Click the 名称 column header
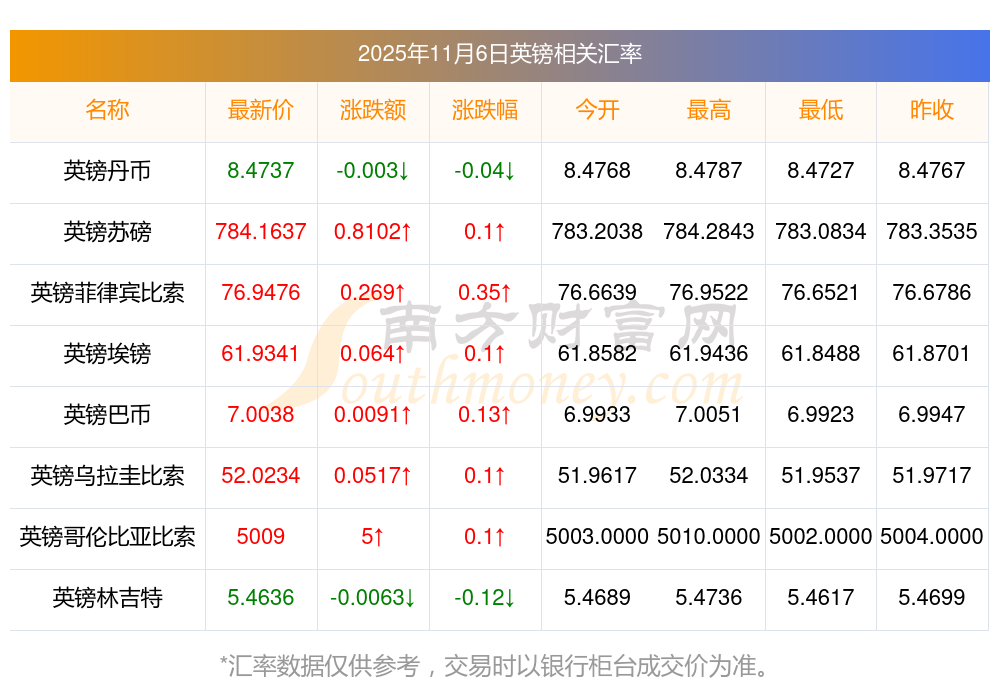Image resolution: width=1000 pixels, height=697 pixels. pos(107,110)
